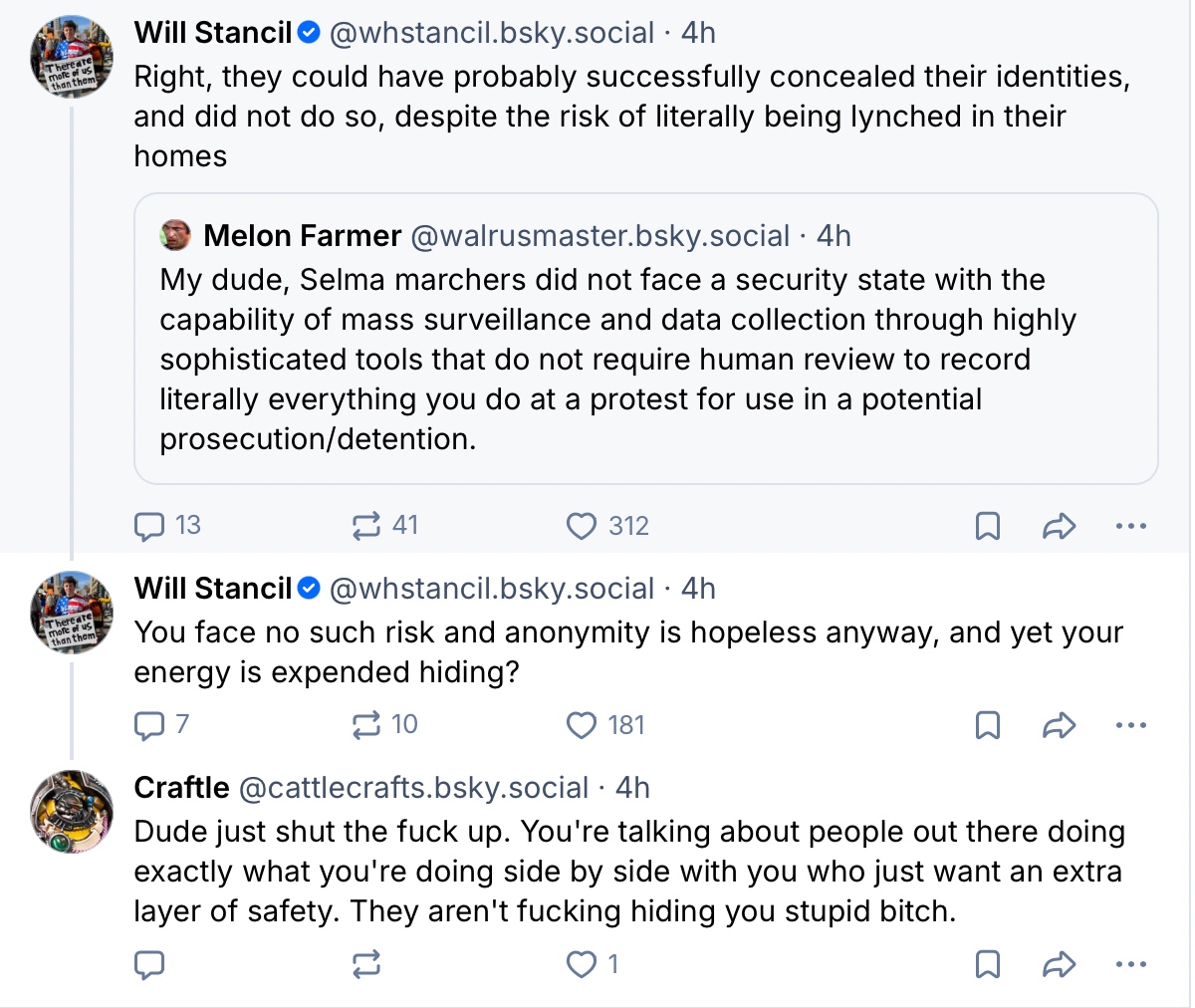Reply to Craftle's post

click(149, 964)
